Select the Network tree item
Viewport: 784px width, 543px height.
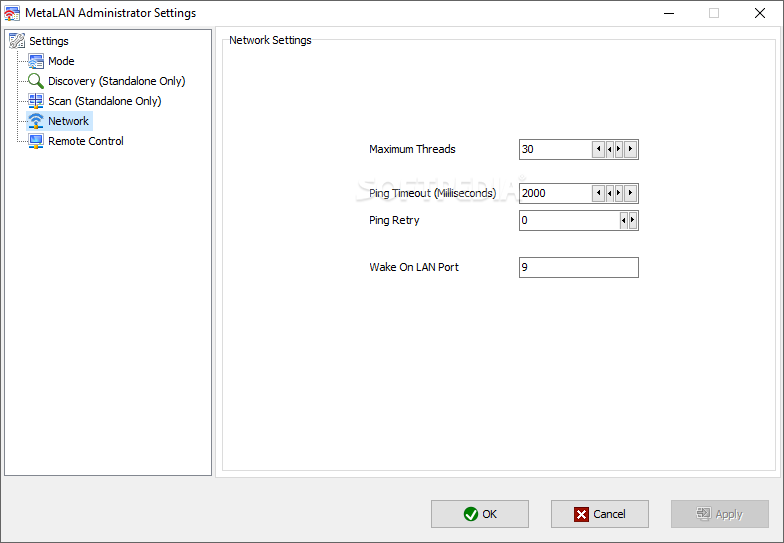(x=68, y=121)
